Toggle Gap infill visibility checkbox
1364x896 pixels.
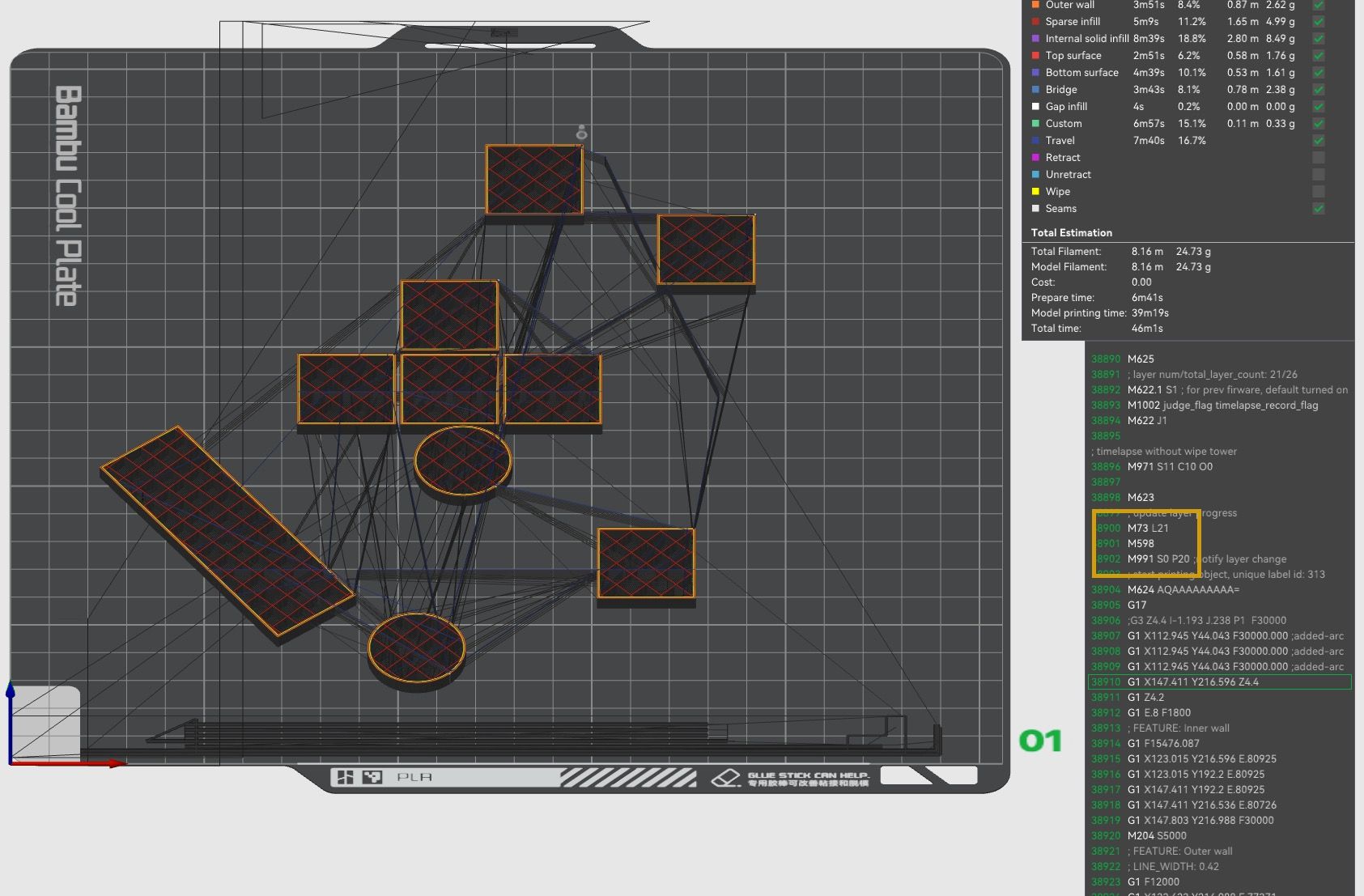tap(1319, 107)
